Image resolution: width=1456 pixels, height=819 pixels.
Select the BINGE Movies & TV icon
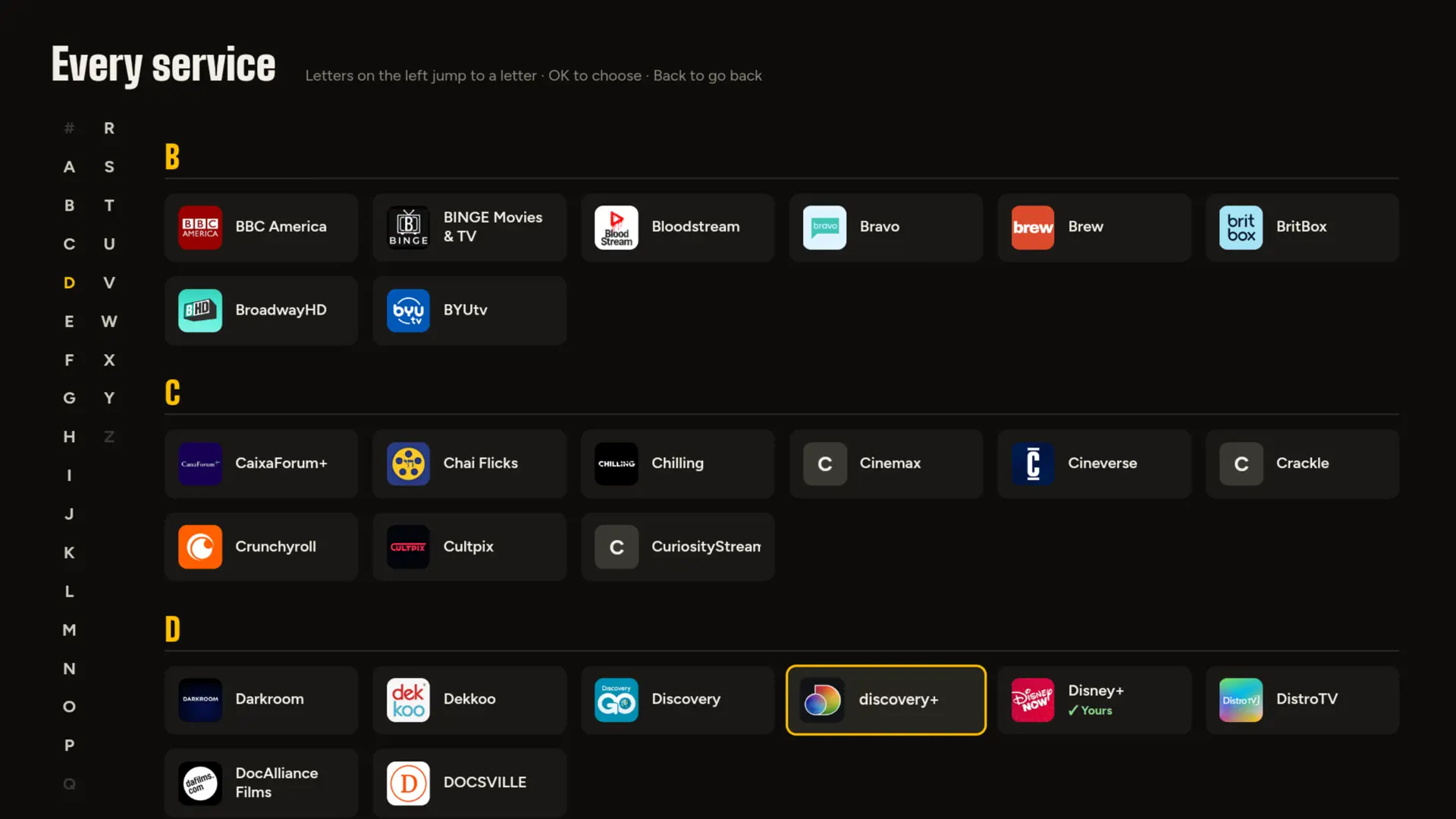point(408,227)
